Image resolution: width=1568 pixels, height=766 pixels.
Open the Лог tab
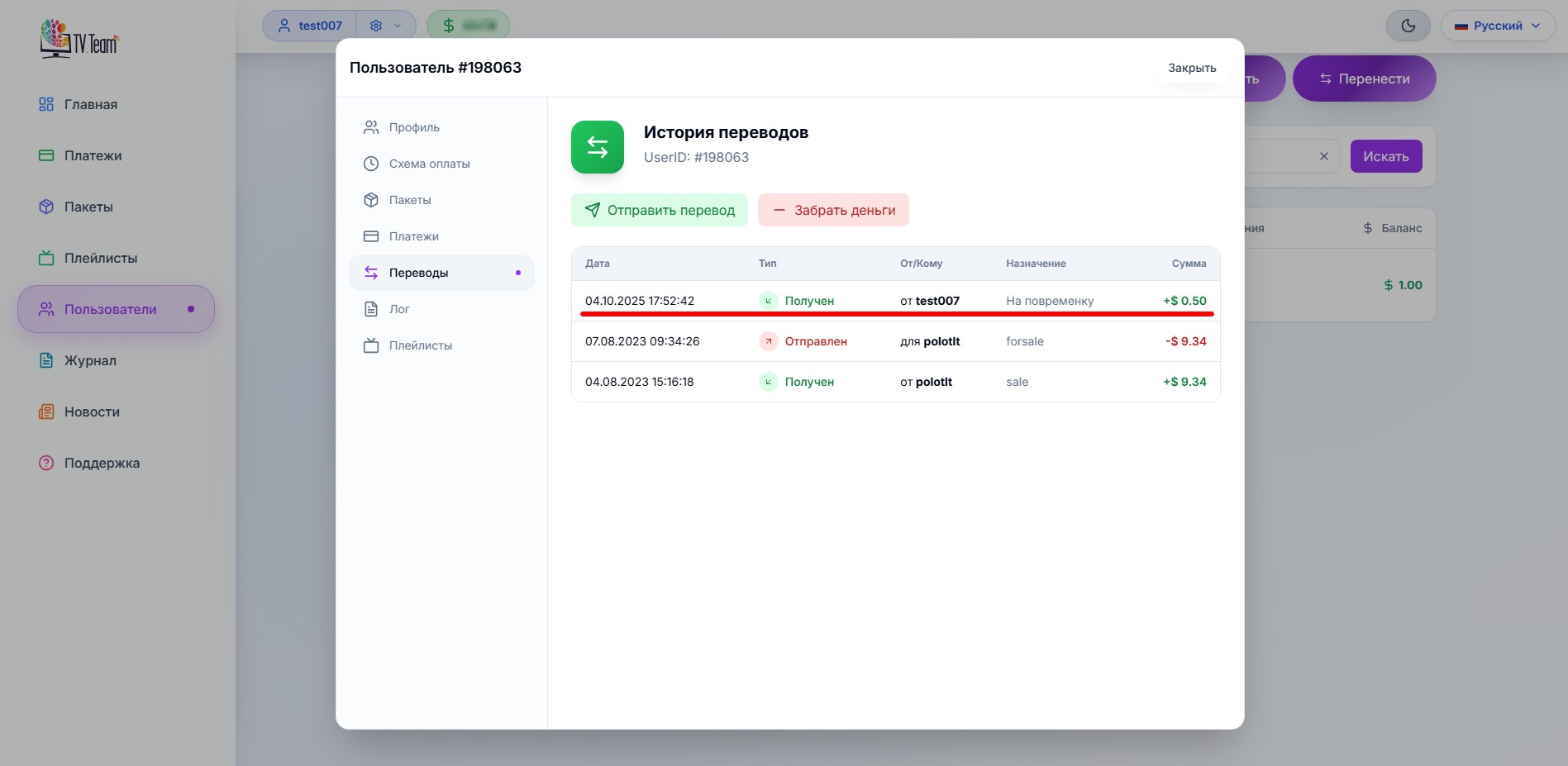click(x=399, y=309)
